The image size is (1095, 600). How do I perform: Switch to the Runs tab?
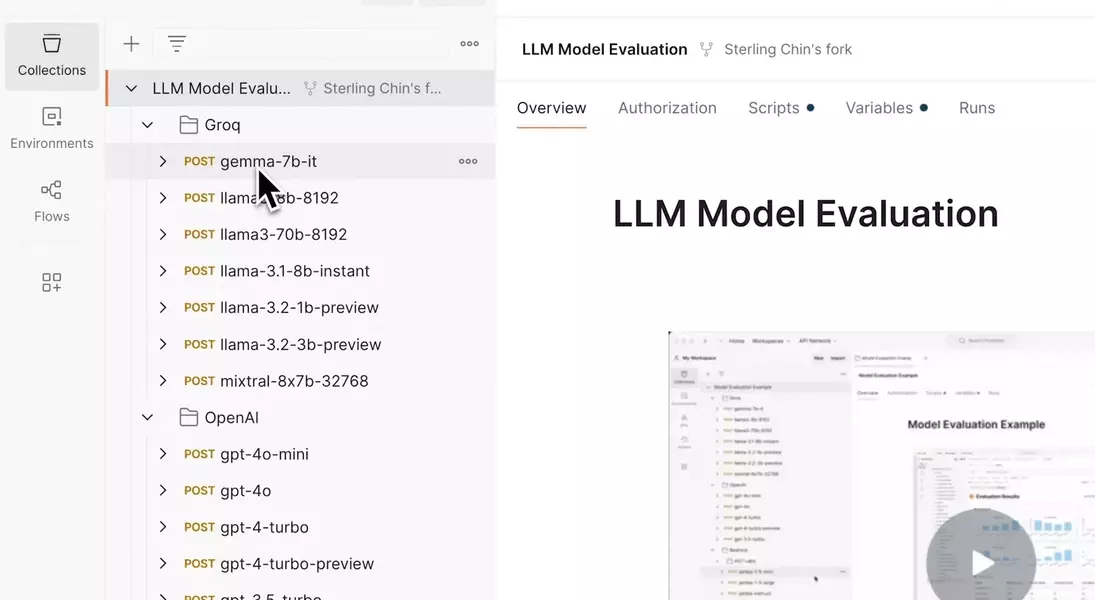click(976, 108)
